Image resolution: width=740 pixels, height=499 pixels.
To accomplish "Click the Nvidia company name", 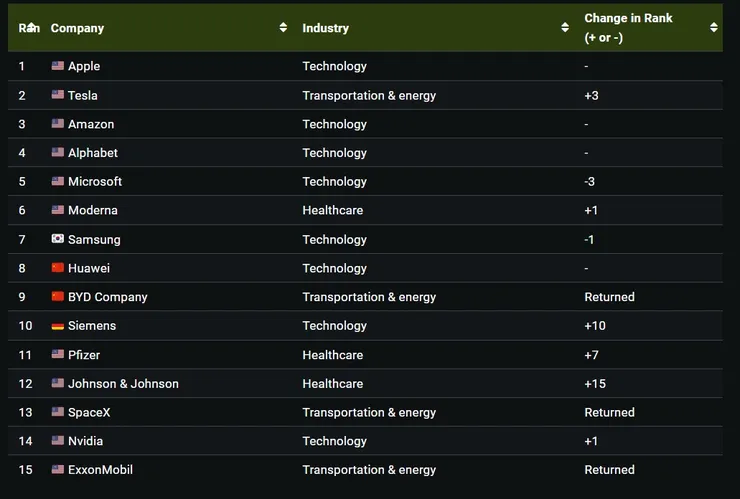I will tap(85, 441).
